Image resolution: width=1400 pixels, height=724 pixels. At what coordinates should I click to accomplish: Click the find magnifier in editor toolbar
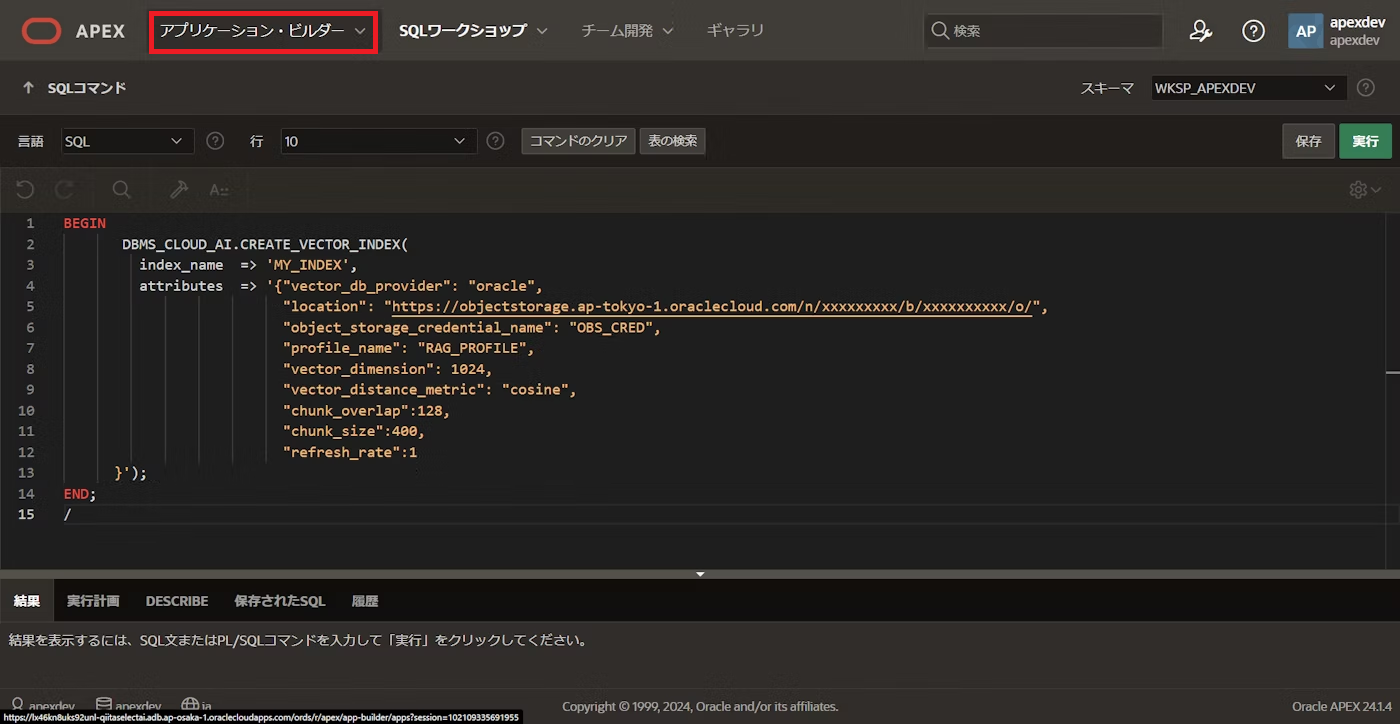pos(121,190)
